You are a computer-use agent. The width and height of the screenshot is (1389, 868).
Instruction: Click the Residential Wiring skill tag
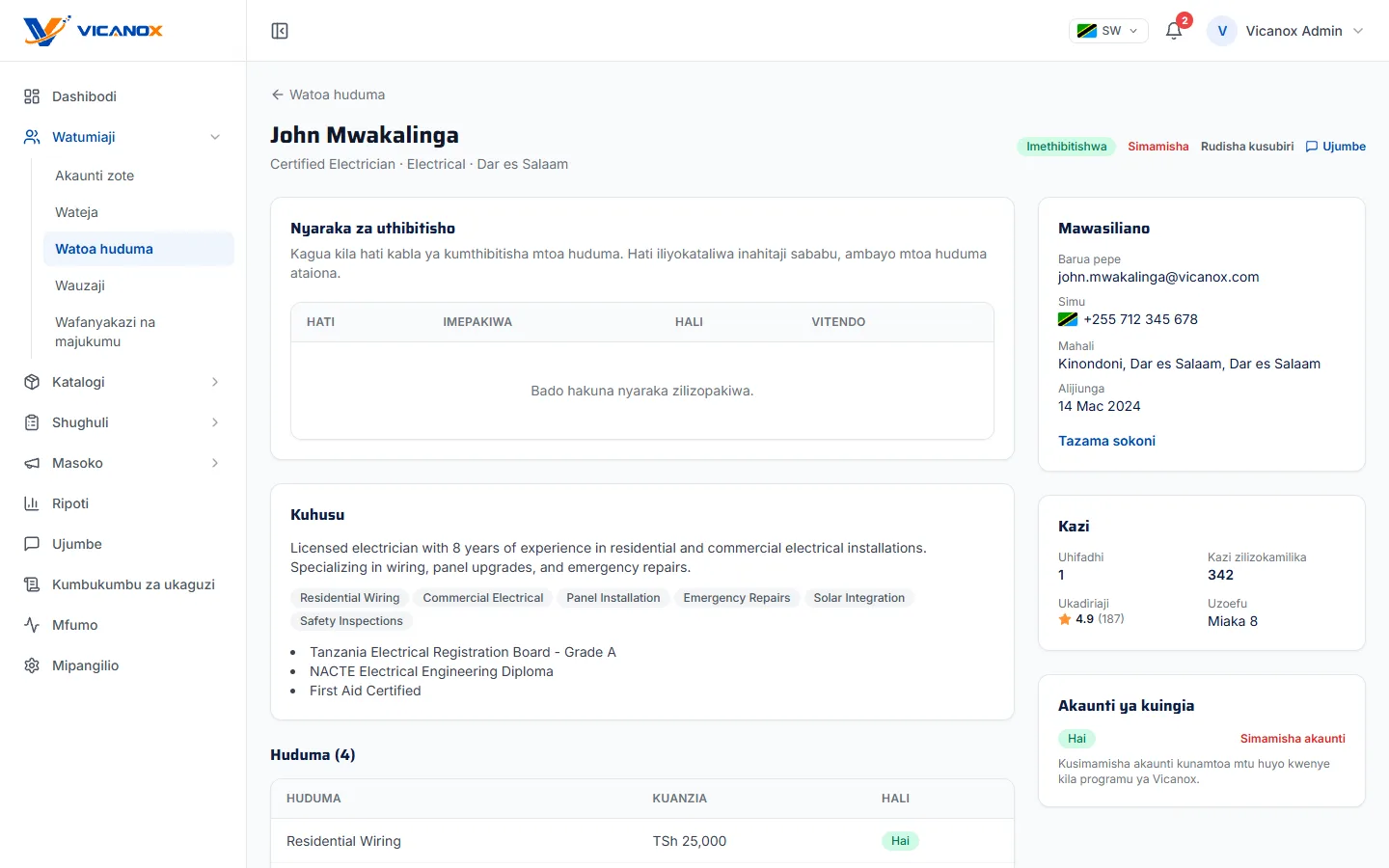[349, 598]
